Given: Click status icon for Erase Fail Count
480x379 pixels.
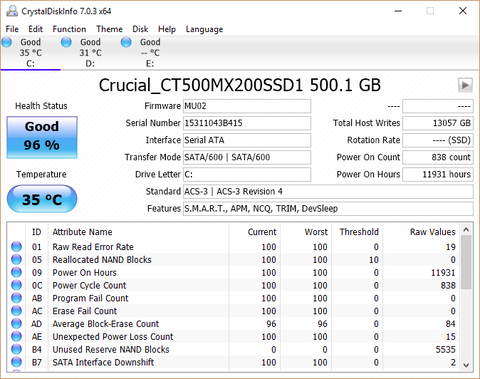Looking at the screenshot, I should (x=16, y=311).
